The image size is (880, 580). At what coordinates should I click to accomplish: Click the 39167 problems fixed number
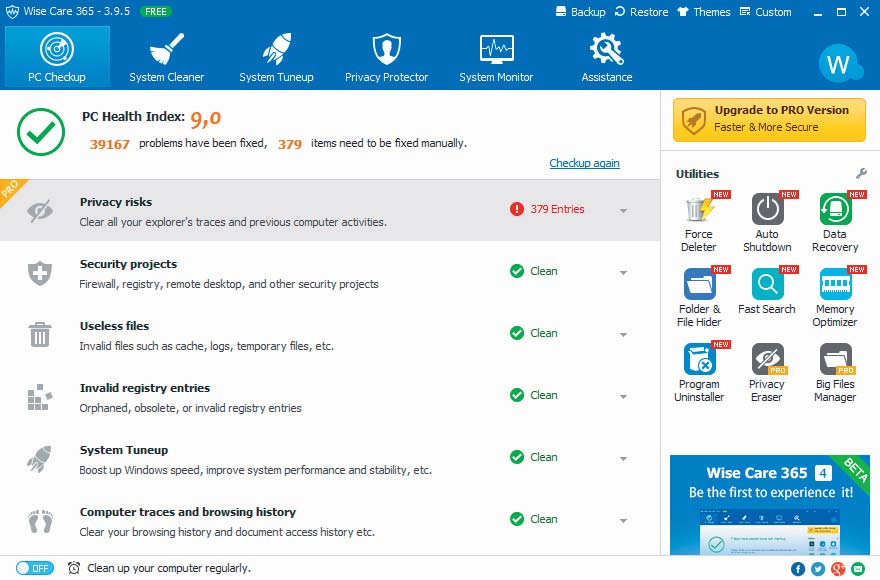click(x=109, y=144)
